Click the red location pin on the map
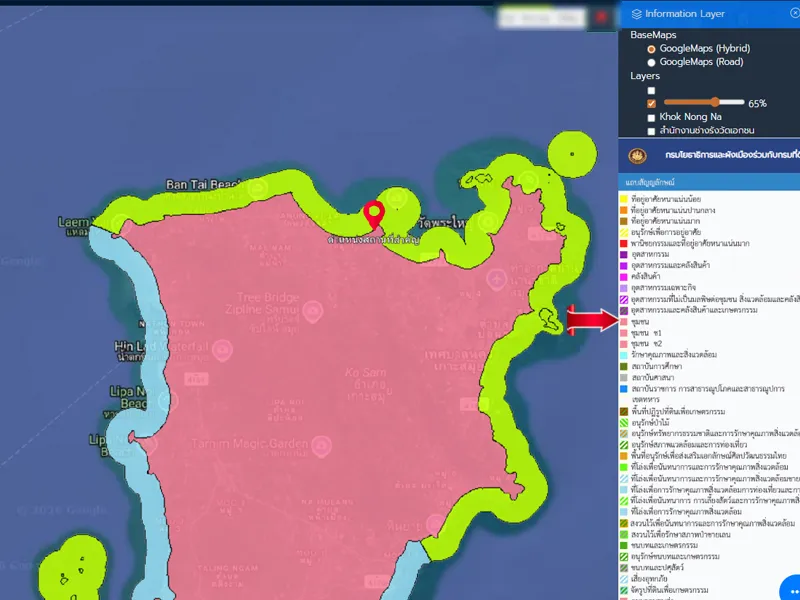 click(374, 214)
